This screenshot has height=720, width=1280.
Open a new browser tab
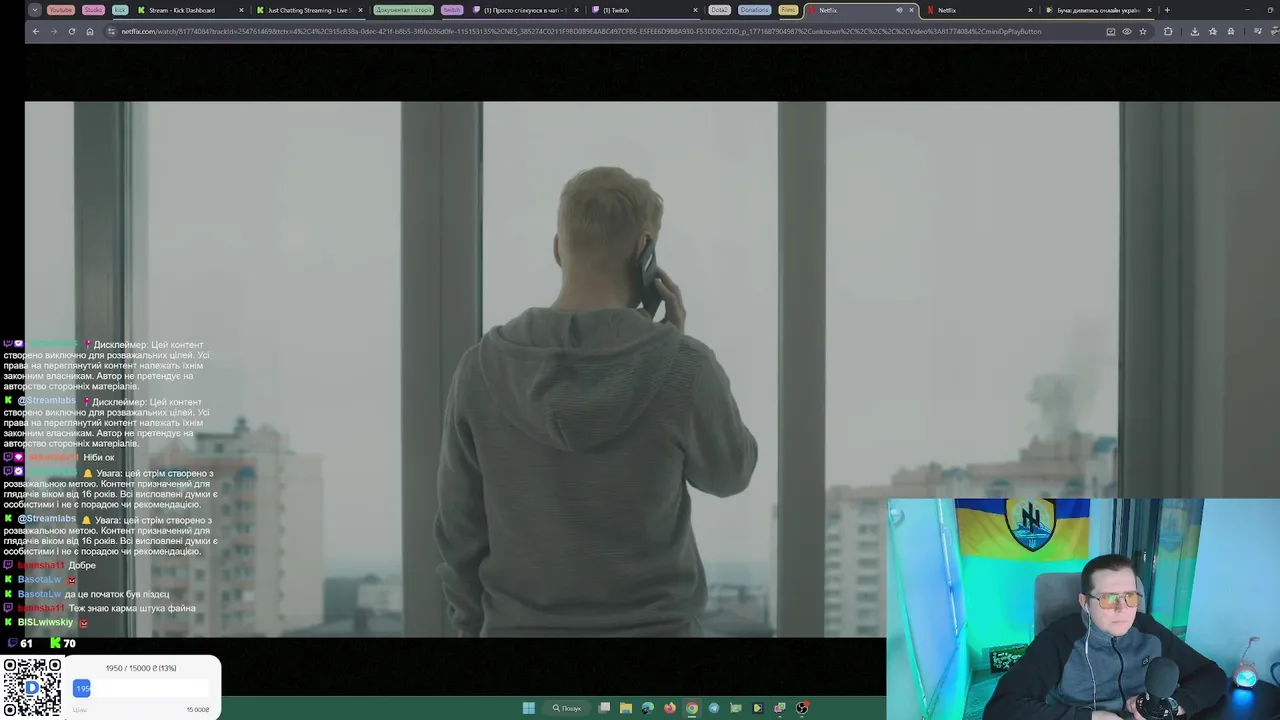point(1167,10)
